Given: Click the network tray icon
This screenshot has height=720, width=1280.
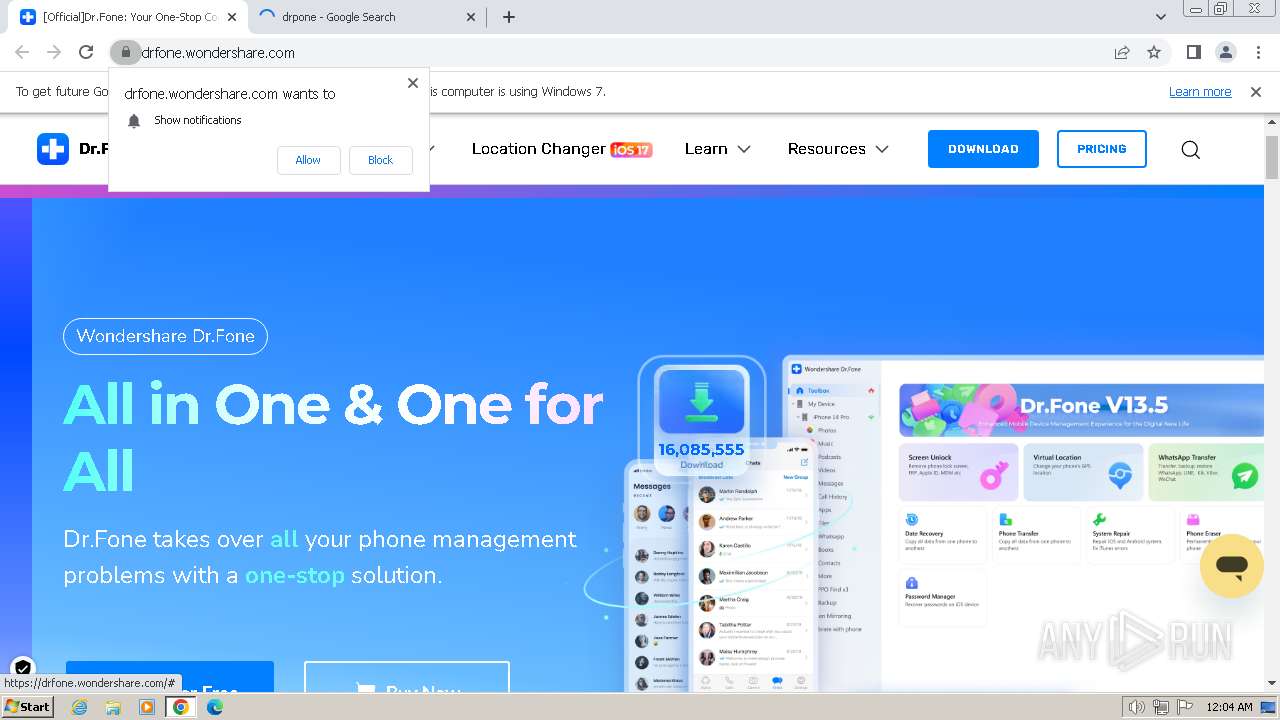Looking at the screenshot, I should click(1160, 707).
